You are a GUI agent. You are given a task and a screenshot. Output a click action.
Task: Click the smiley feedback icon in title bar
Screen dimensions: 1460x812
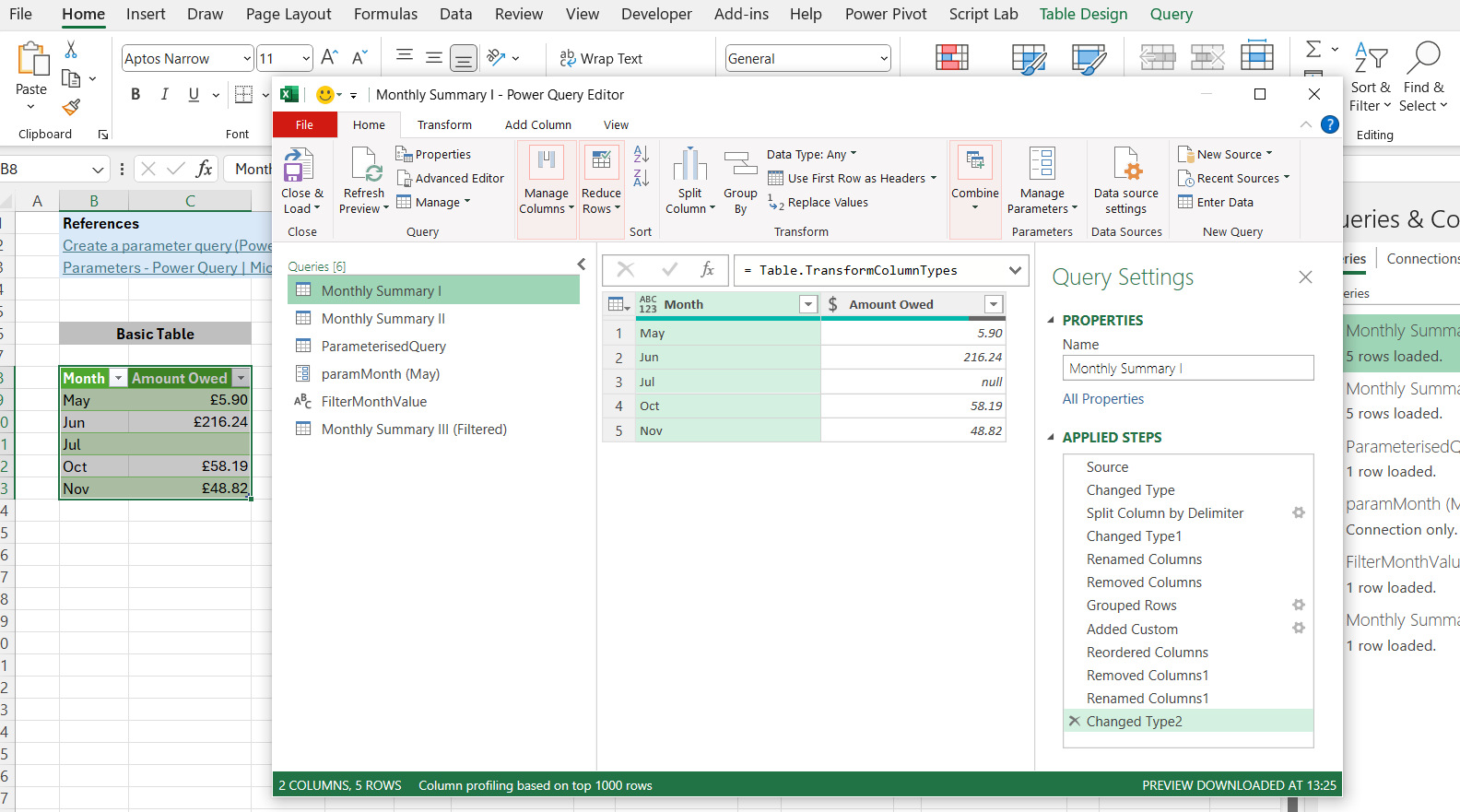(x=324, y=94)
